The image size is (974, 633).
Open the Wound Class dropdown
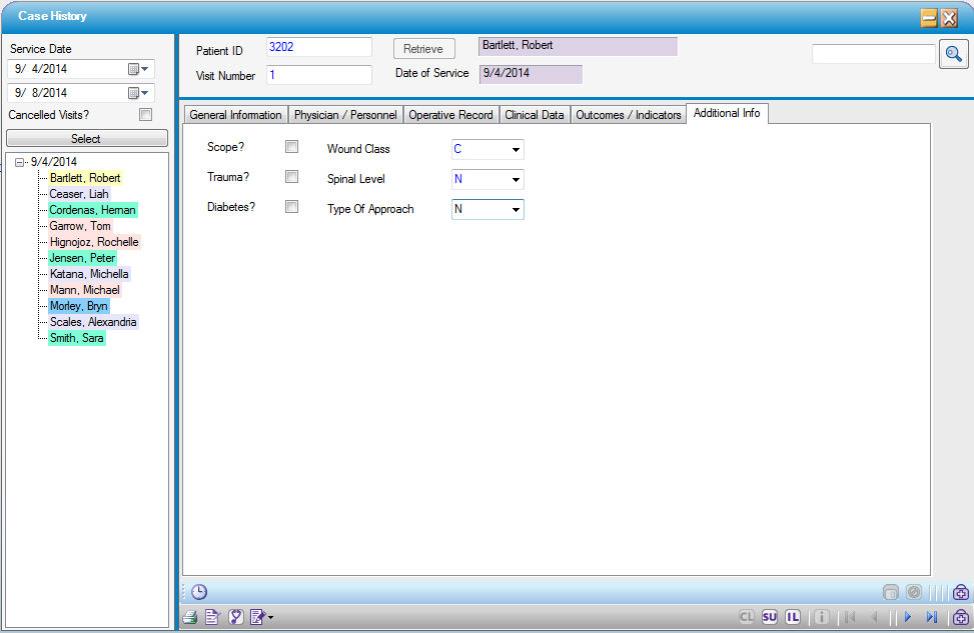coord(518,149)
